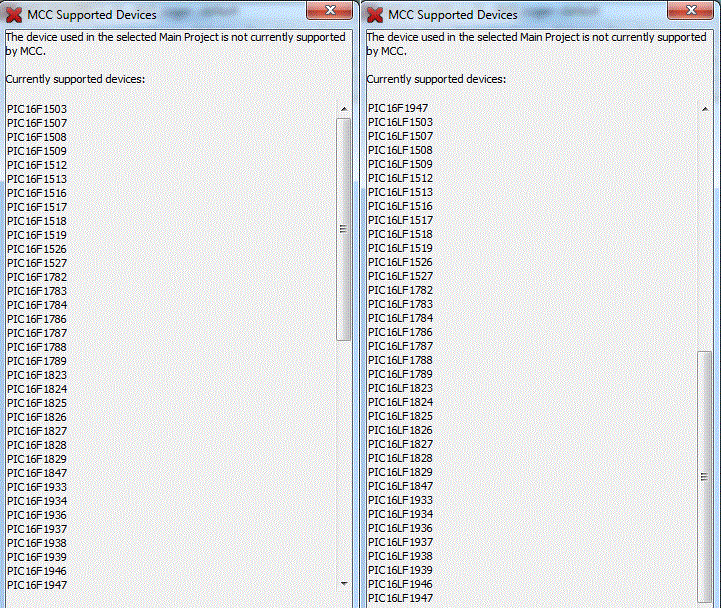Viewport: 723px width, 608px height.
Task: Select PIC16LF1527 in the supported devices
Action: pyautogui.click(x=401, y=276)
